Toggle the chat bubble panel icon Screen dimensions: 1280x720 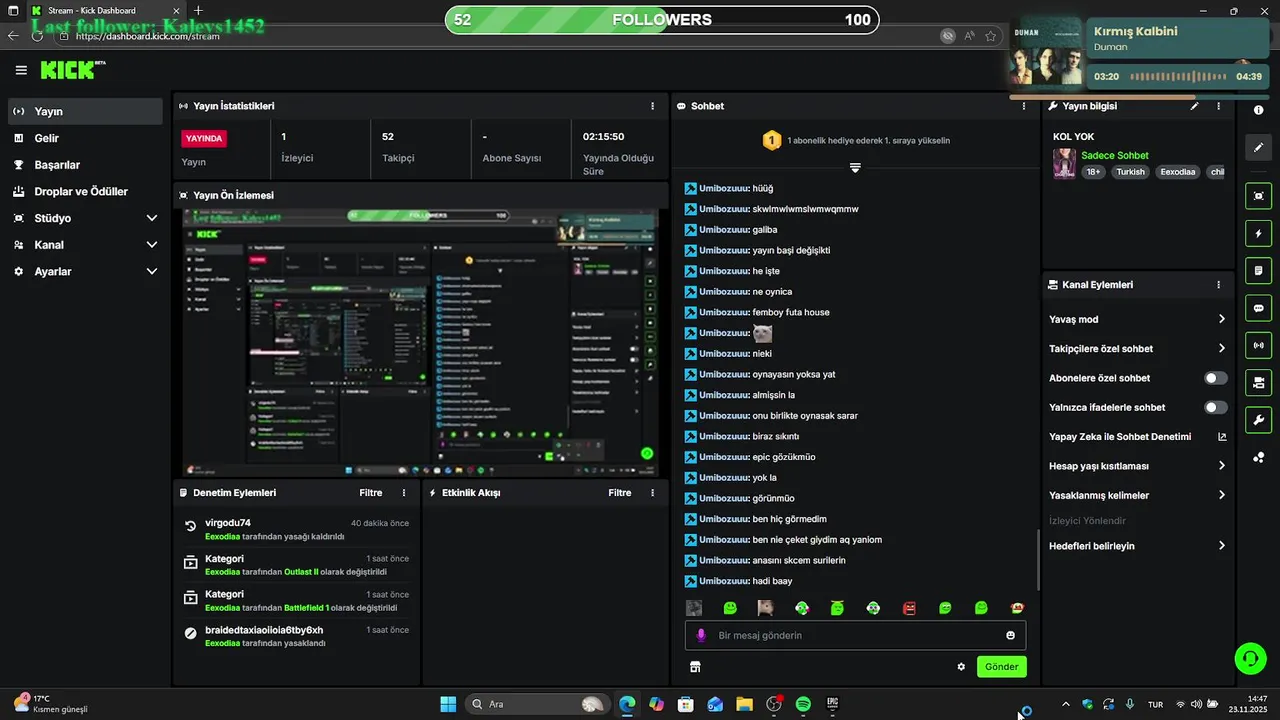pyautogui.click(x=1259, y=308)
